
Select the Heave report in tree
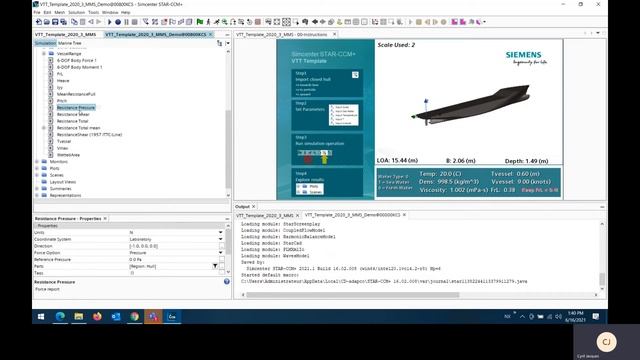point(63,81)
